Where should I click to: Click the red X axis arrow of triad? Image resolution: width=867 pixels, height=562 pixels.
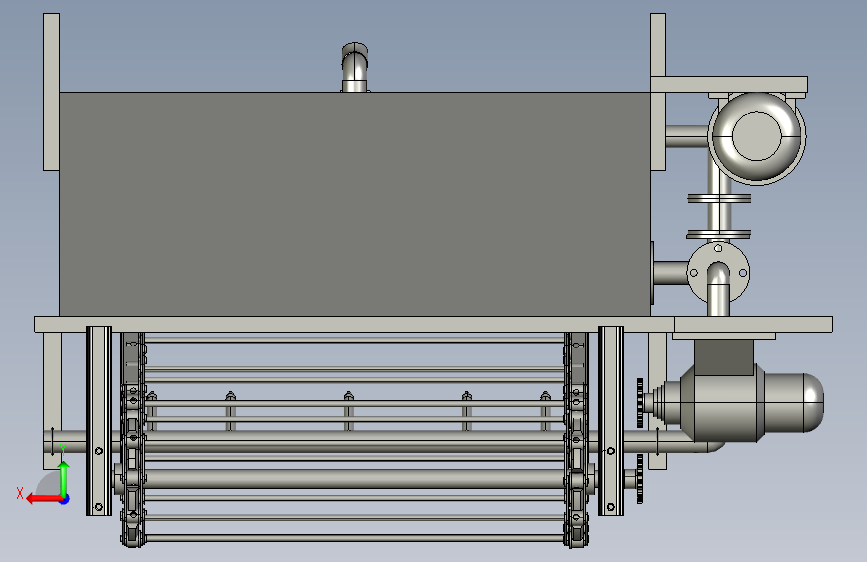(43, 499)
